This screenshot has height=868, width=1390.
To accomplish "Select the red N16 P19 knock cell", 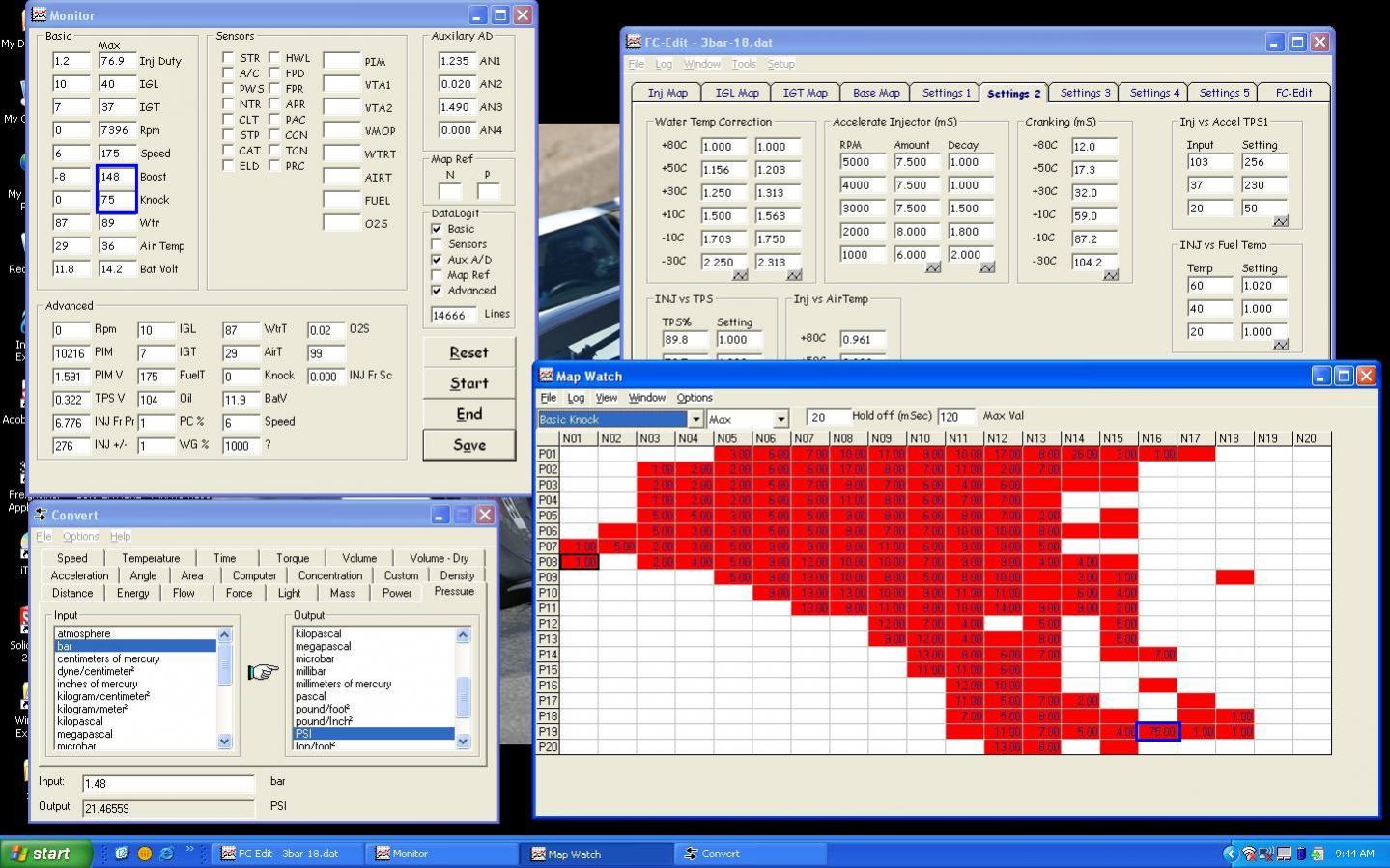I will 1157,732.
